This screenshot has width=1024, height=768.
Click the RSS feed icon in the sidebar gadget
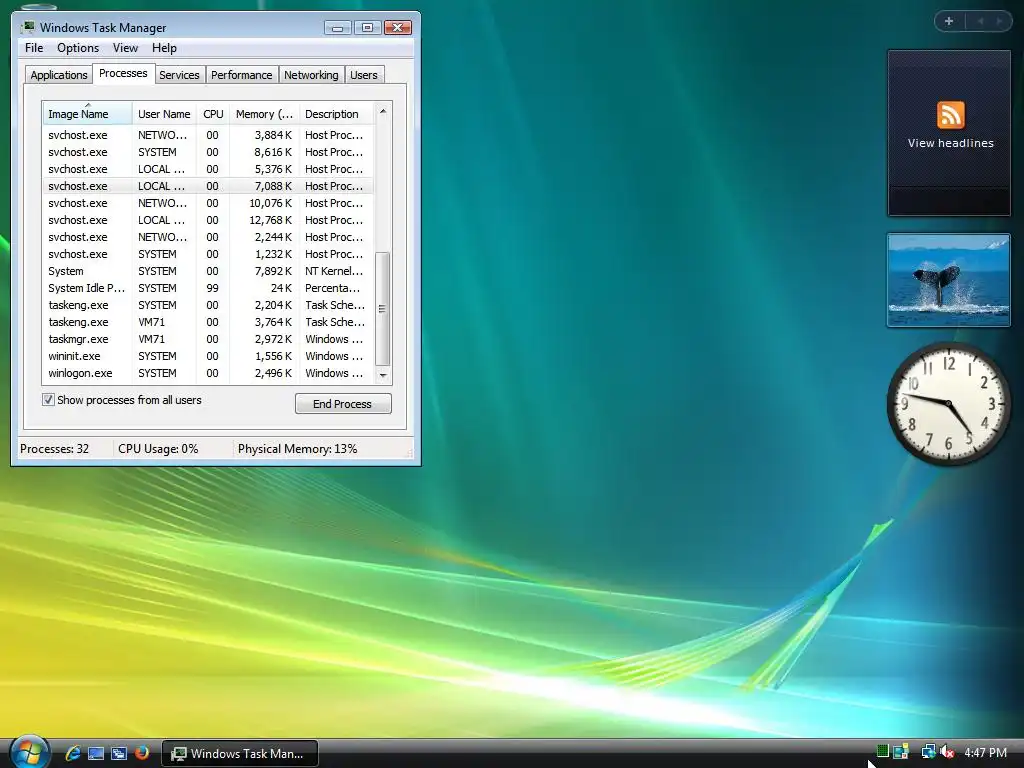(950, 115)
